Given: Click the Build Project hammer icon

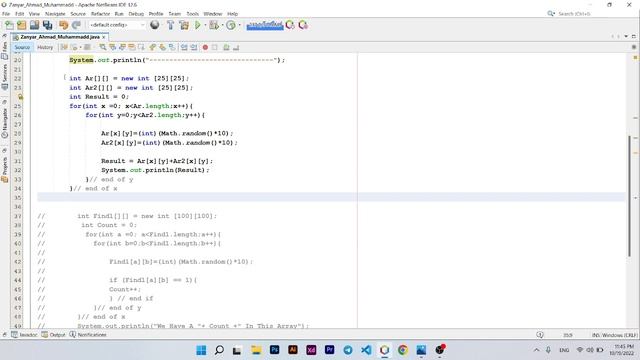Looking at the screenshot, I should [x=171, y=25].
